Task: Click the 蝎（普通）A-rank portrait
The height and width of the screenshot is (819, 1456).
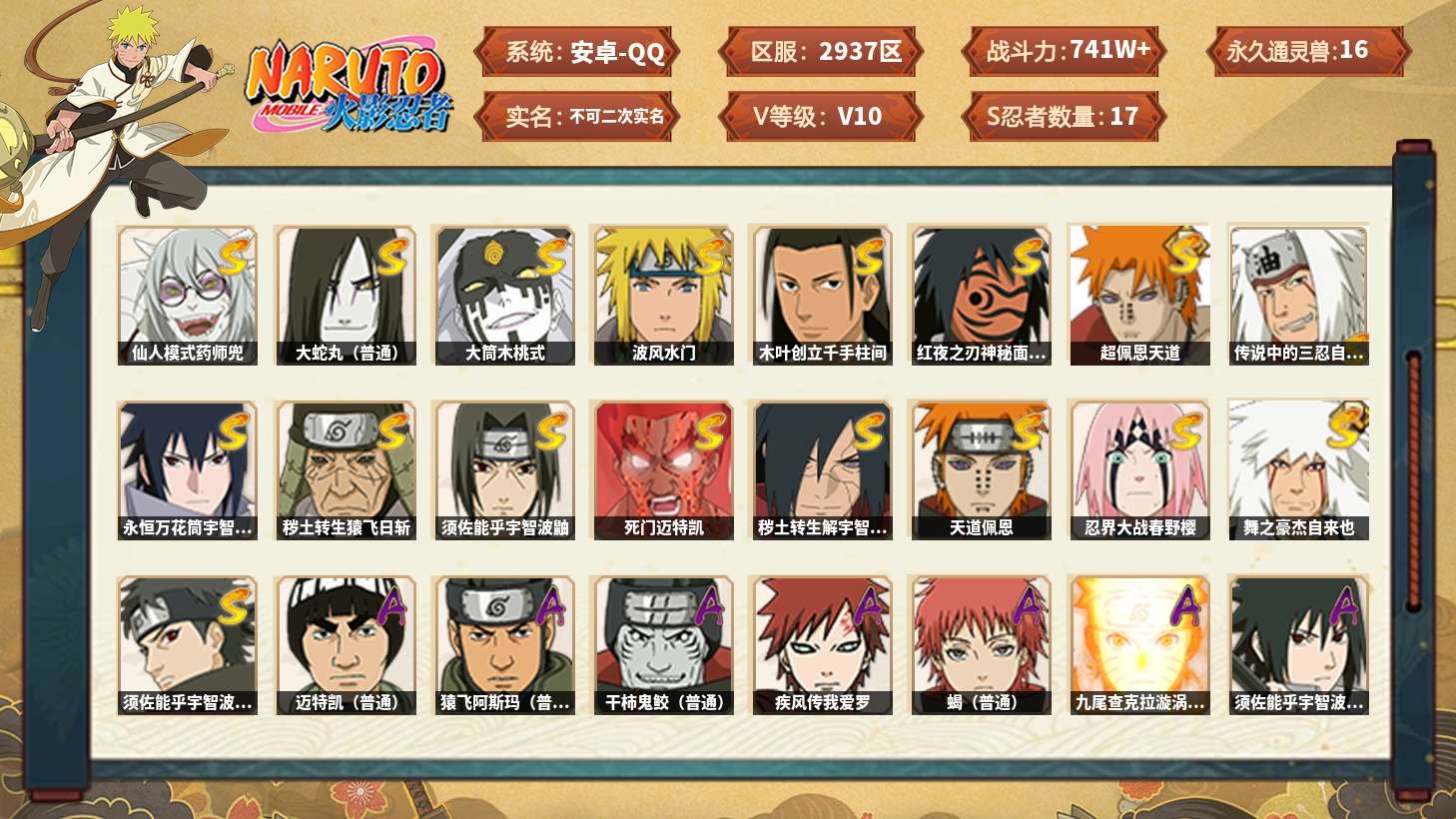Action: (x=981, y=645)
